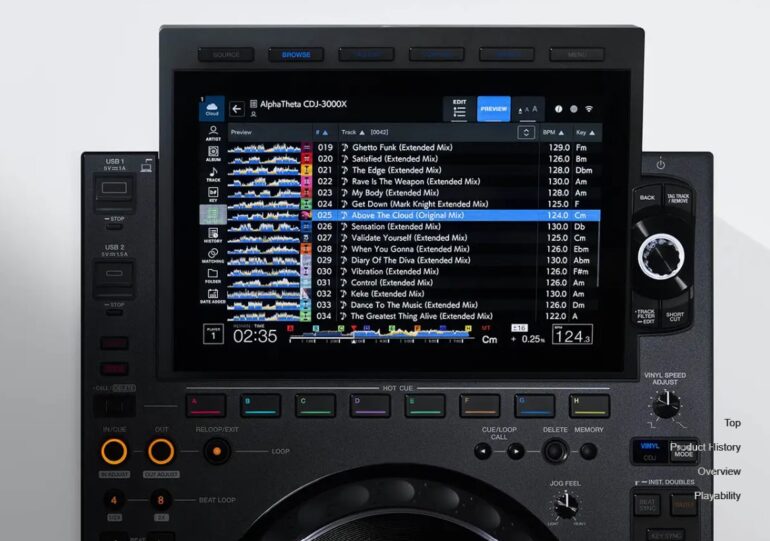Open the Folder browse icon
Screen dimensions: 770x541
[213, 275]
